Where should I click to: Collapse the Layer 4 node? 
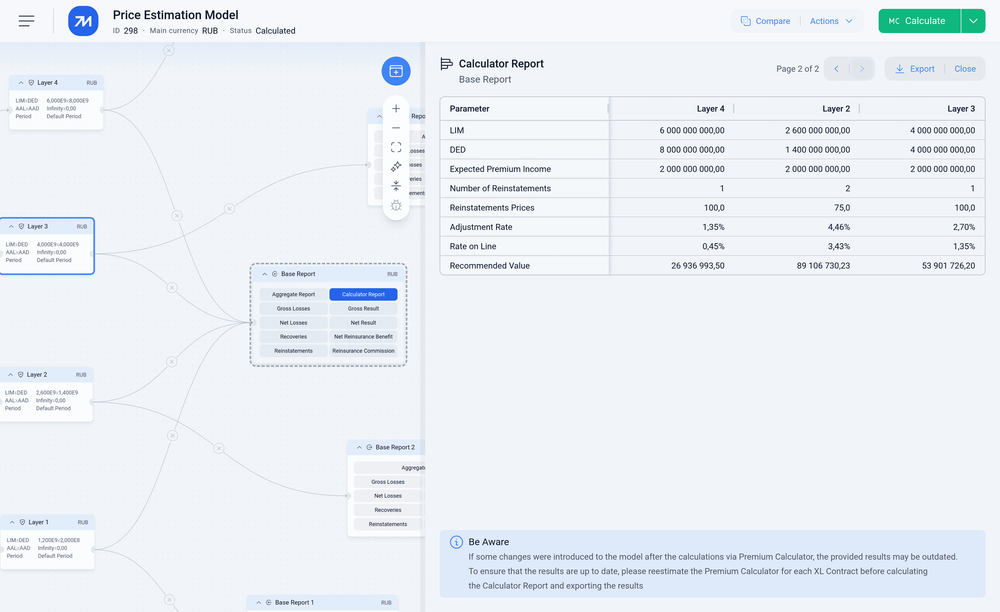20,83
